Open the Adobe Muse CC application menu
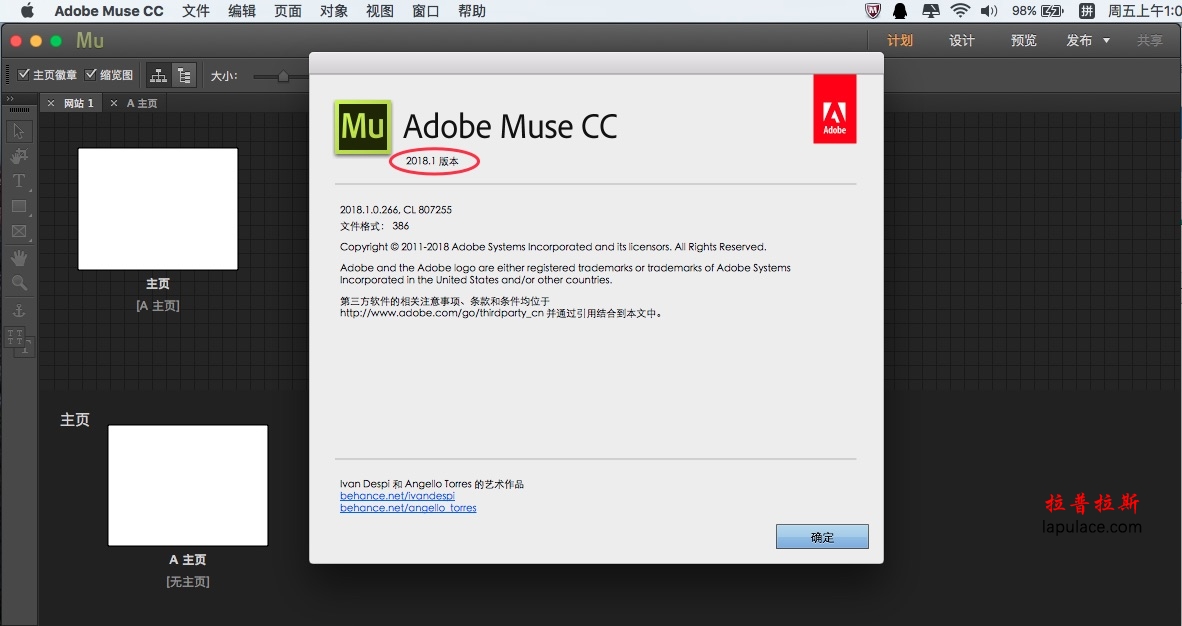This screenshot has width=1182, height=626. pos(109,11)
